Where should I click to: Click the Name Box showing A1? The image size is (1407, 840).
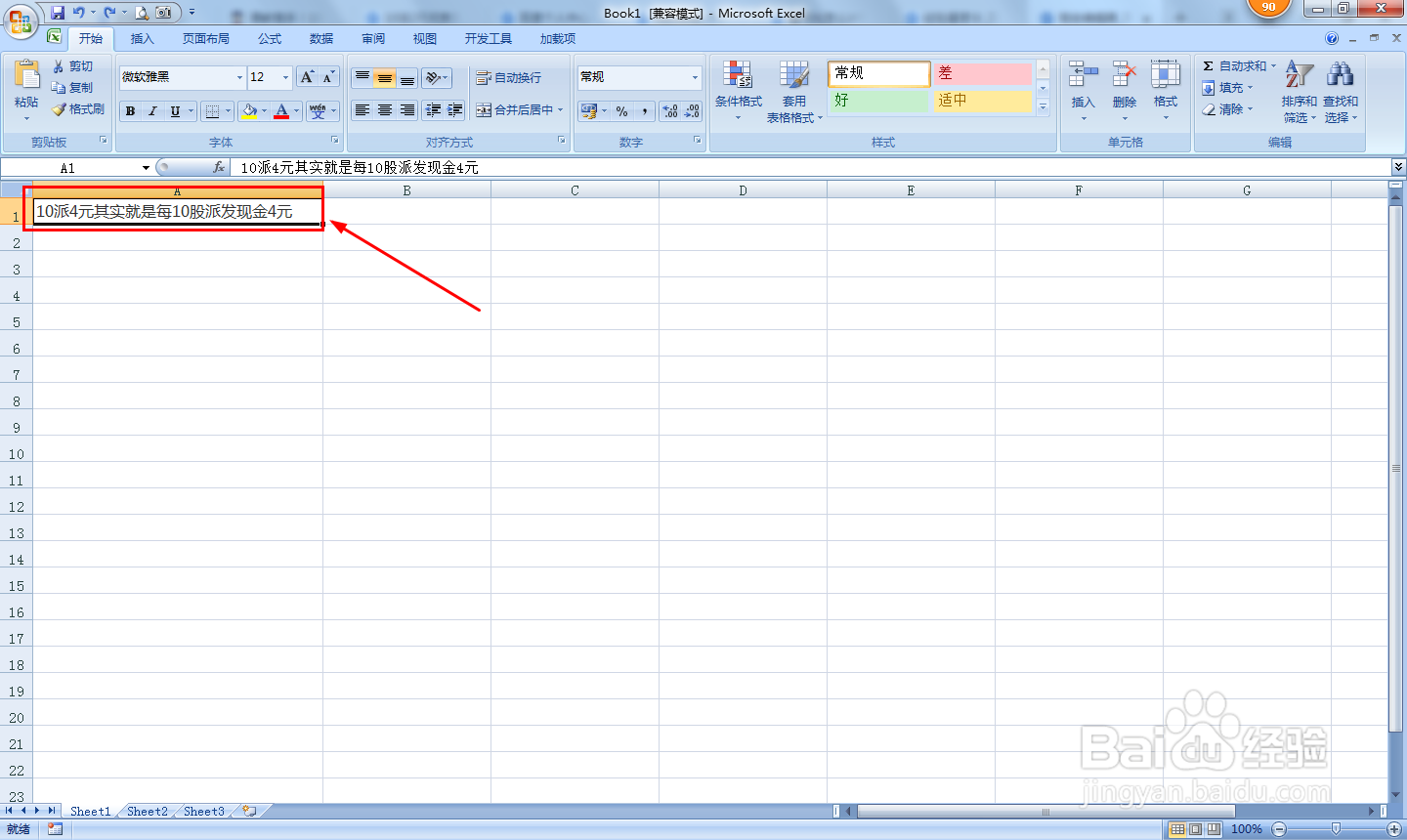click(68, 168)
